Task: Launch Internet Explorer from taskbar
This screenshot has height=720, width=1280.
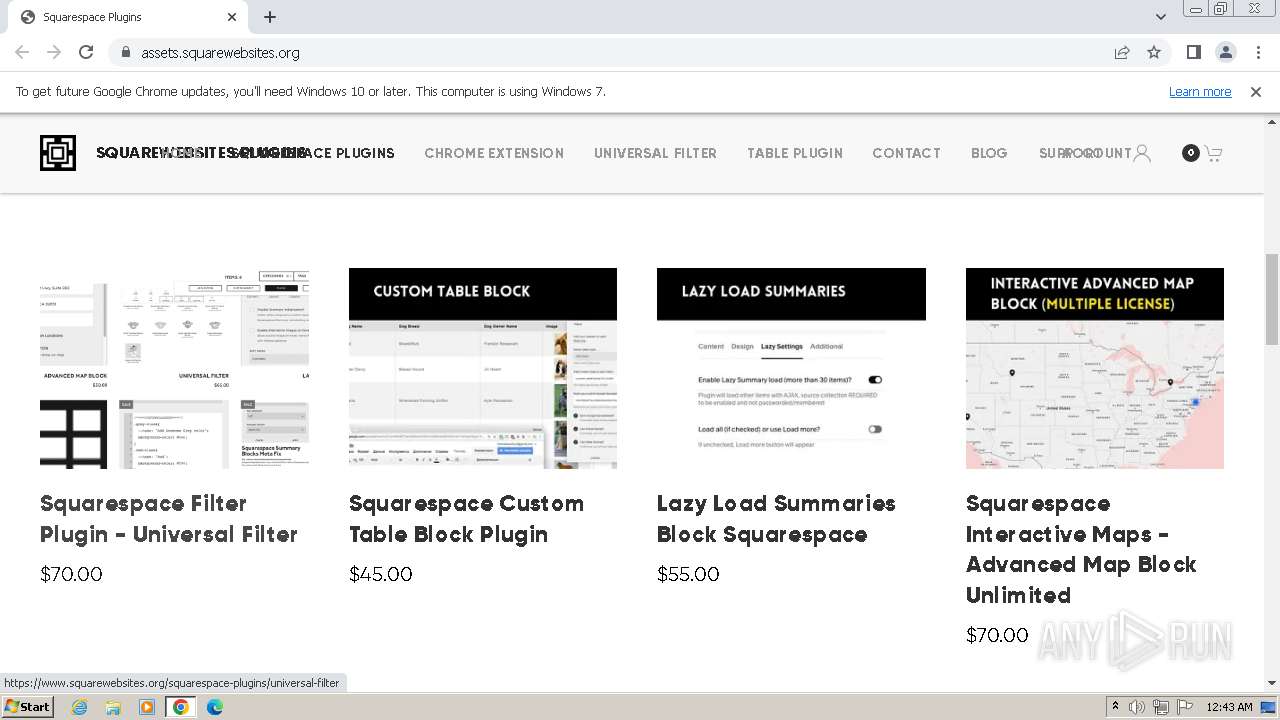Action: (x=79, y=707)
